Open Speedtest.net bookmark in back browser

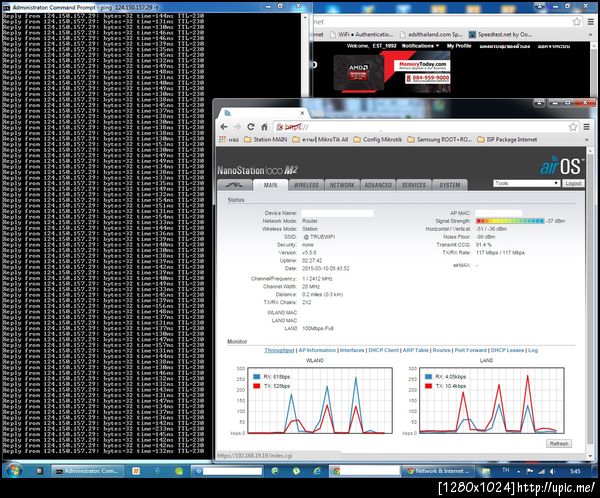[x=501, y=34]
